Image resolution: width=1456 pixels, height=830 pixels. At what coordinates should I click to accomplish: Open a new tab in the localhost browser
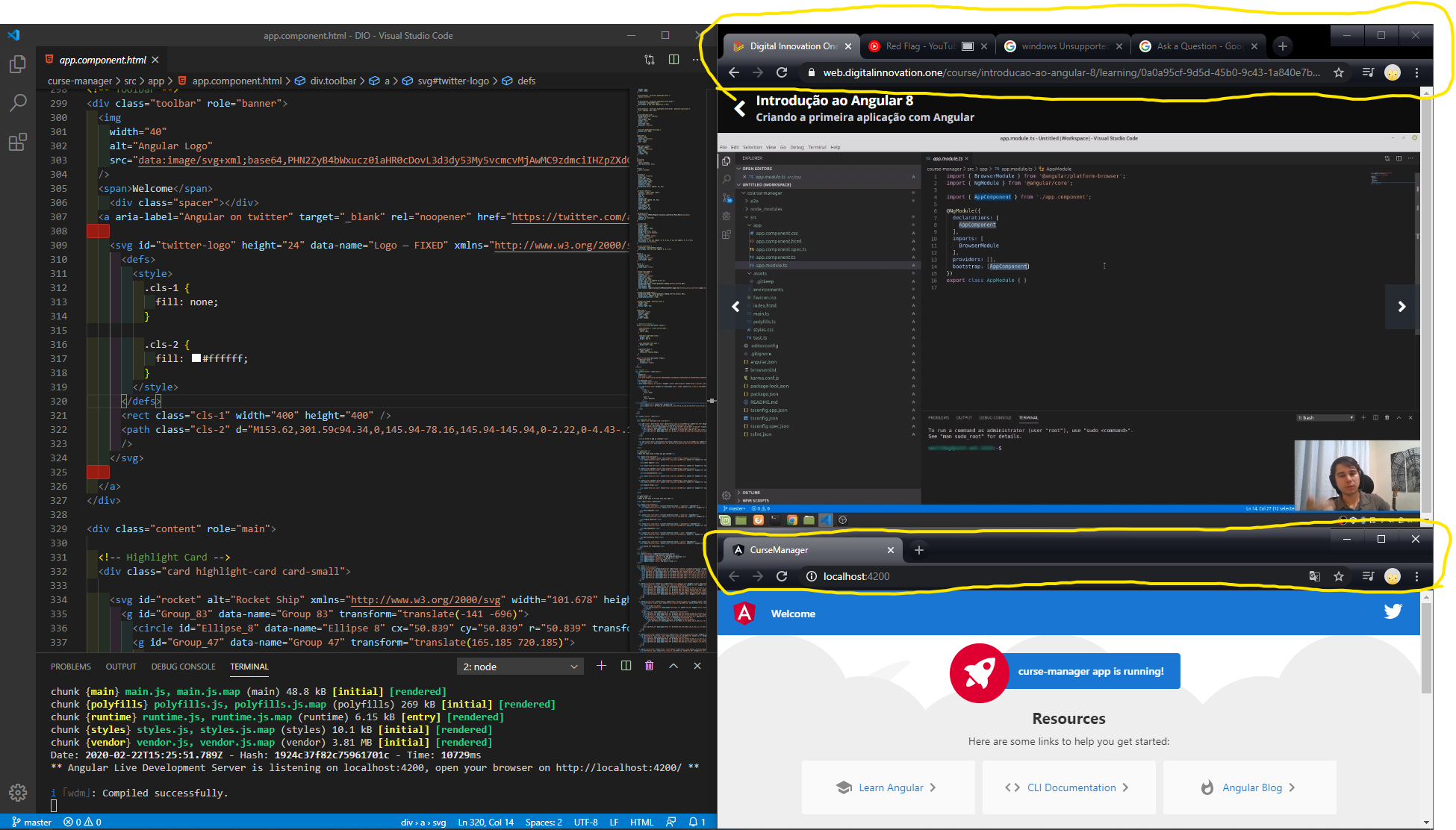(919, 550)
